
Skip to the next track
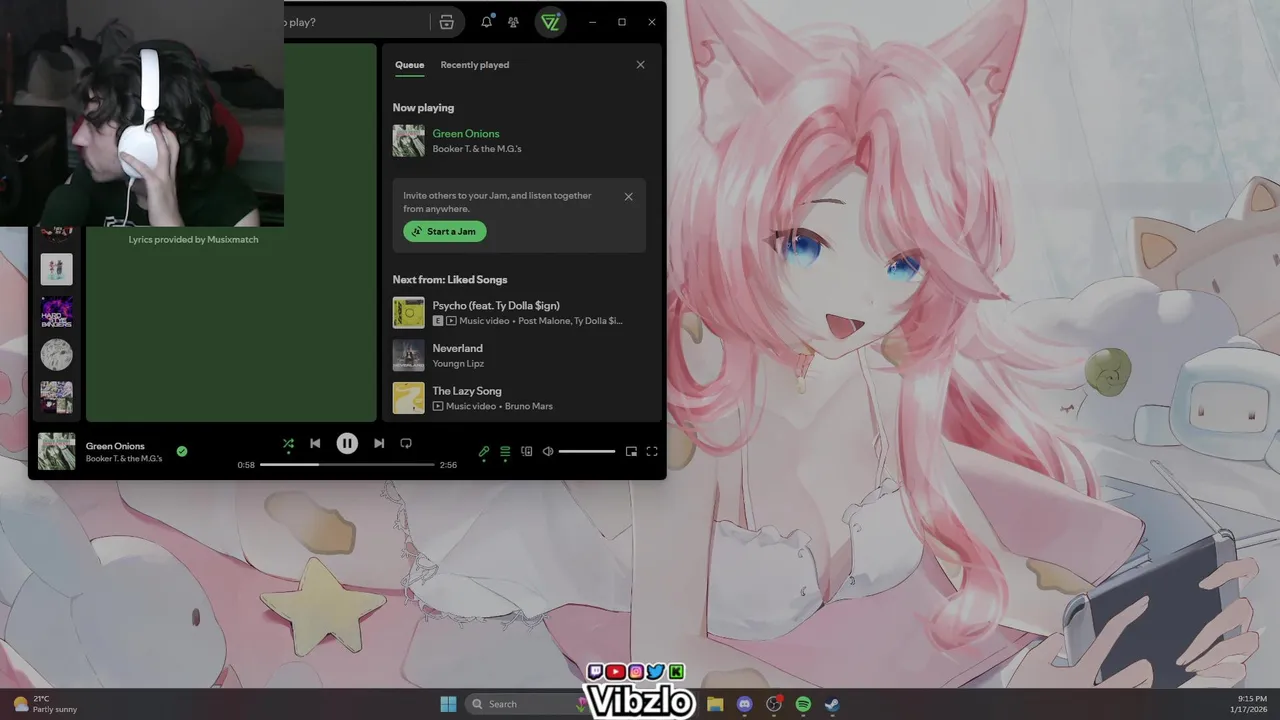click(x=379, y=443)
